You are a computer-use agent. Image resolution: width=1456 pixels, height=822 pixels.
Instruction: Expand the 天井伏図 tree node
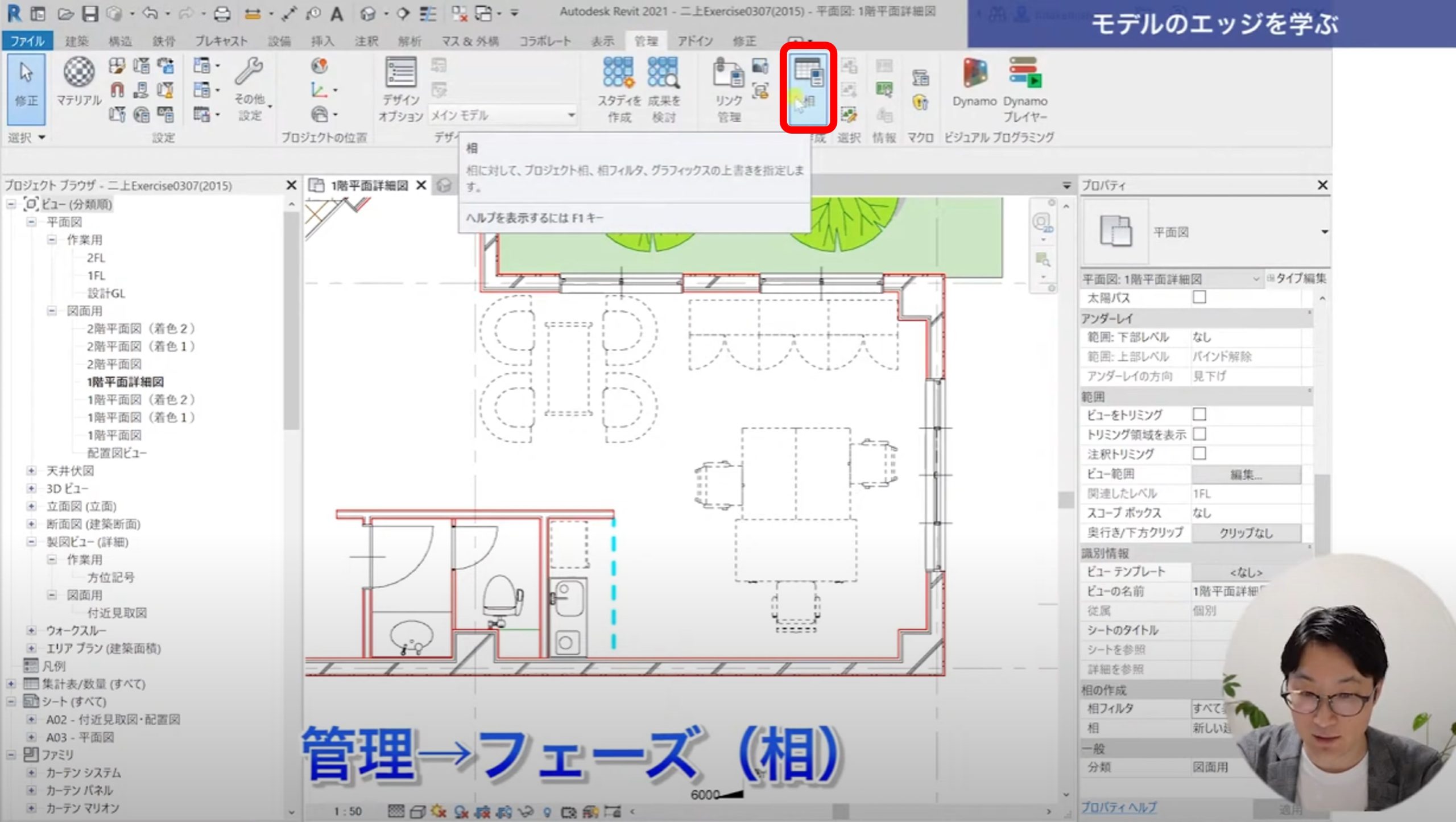point(31,471)
